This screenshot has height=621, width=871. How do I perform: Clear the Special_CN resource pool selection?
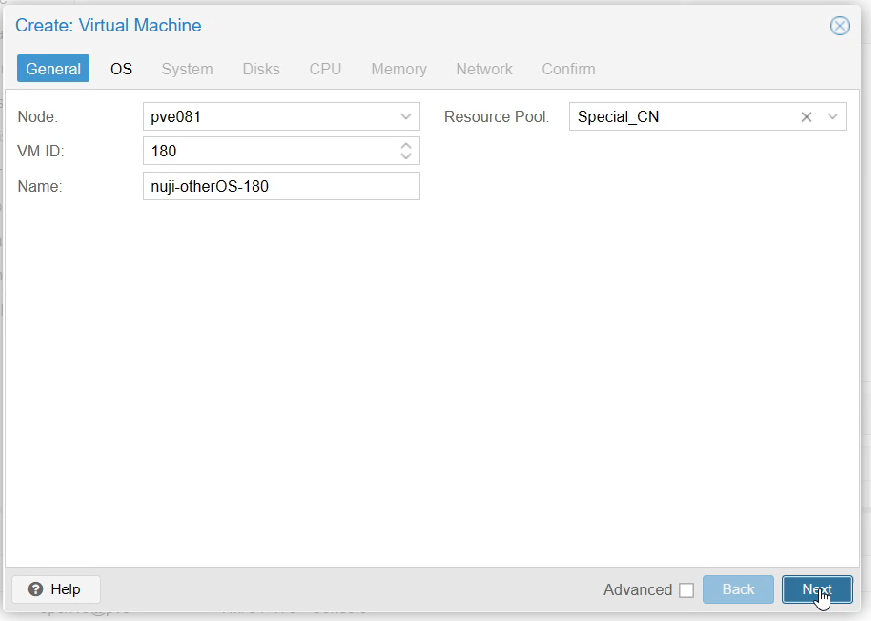point(806,116)
